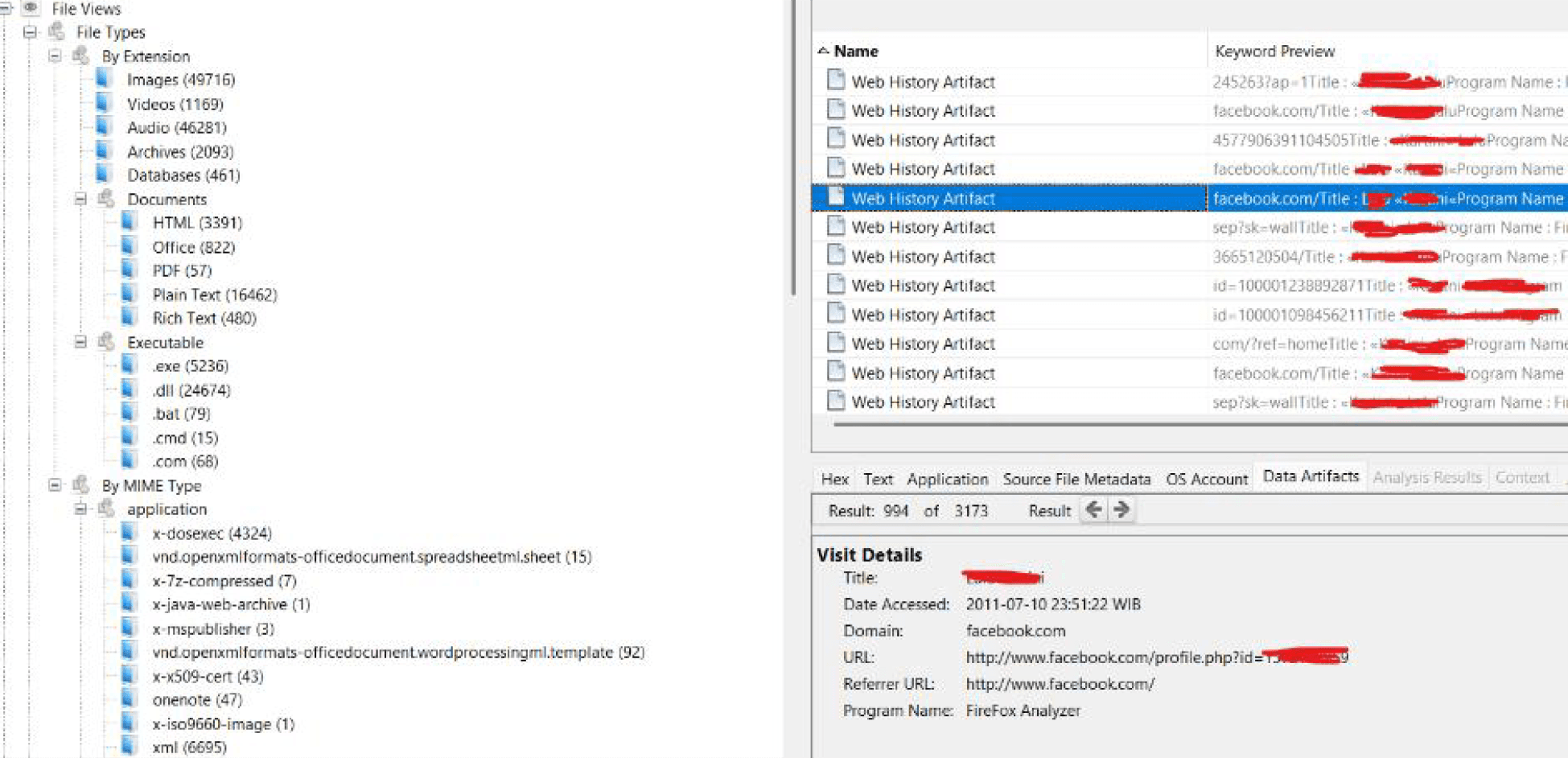The image size is (1568, 758).
Task: Collapse the By Extension tree node
Action: click(55, 56)
